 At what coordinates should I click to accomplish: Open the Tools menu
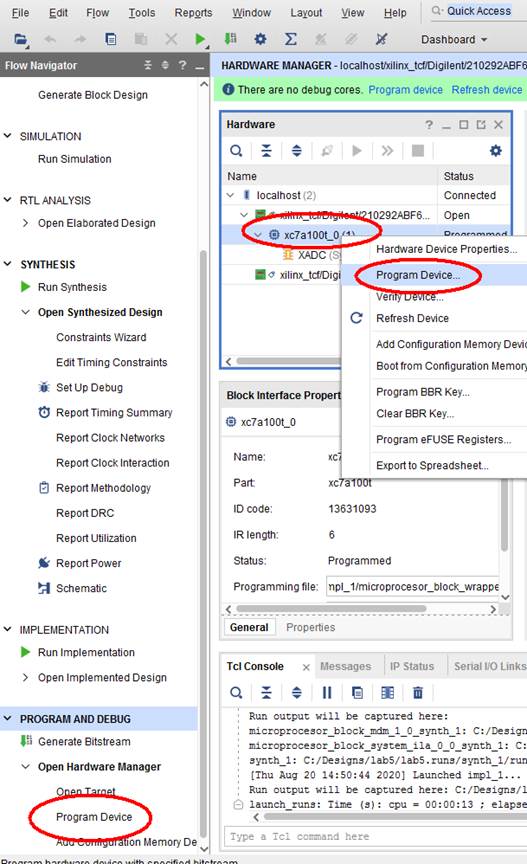pyautogui.click(x=142, y=13)
